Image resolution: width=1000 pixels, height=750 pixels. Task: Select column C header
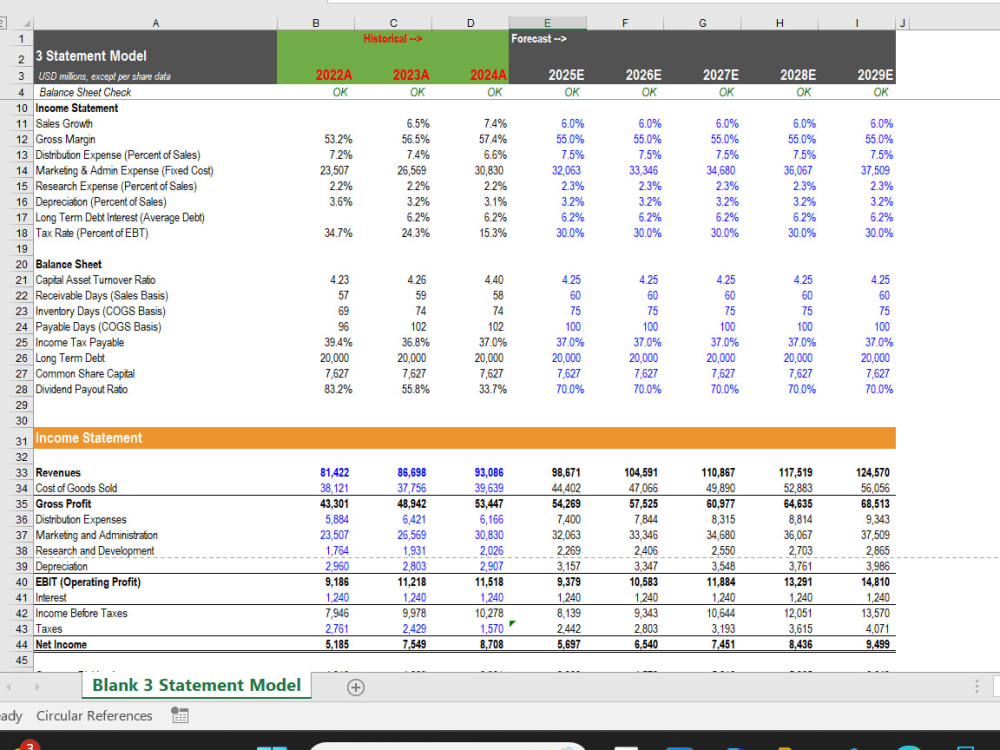[x=393, y=24]
